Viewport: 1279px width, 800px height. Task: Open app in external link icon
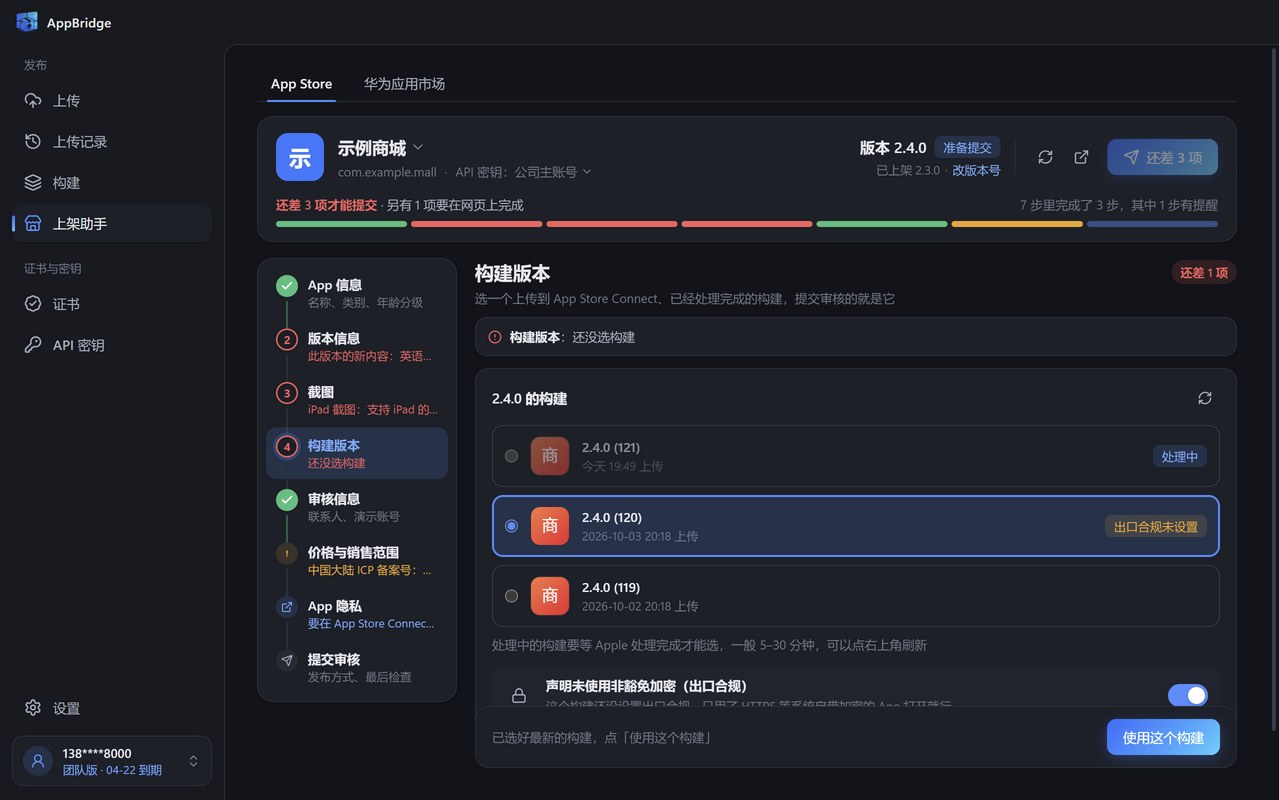click(1081, 157)
